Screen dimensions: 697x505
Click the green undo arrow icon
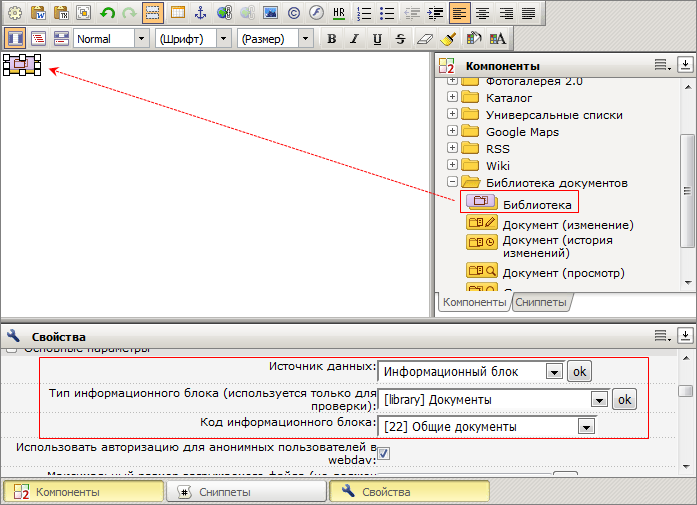pyautogui.click(x=107, y=13)
